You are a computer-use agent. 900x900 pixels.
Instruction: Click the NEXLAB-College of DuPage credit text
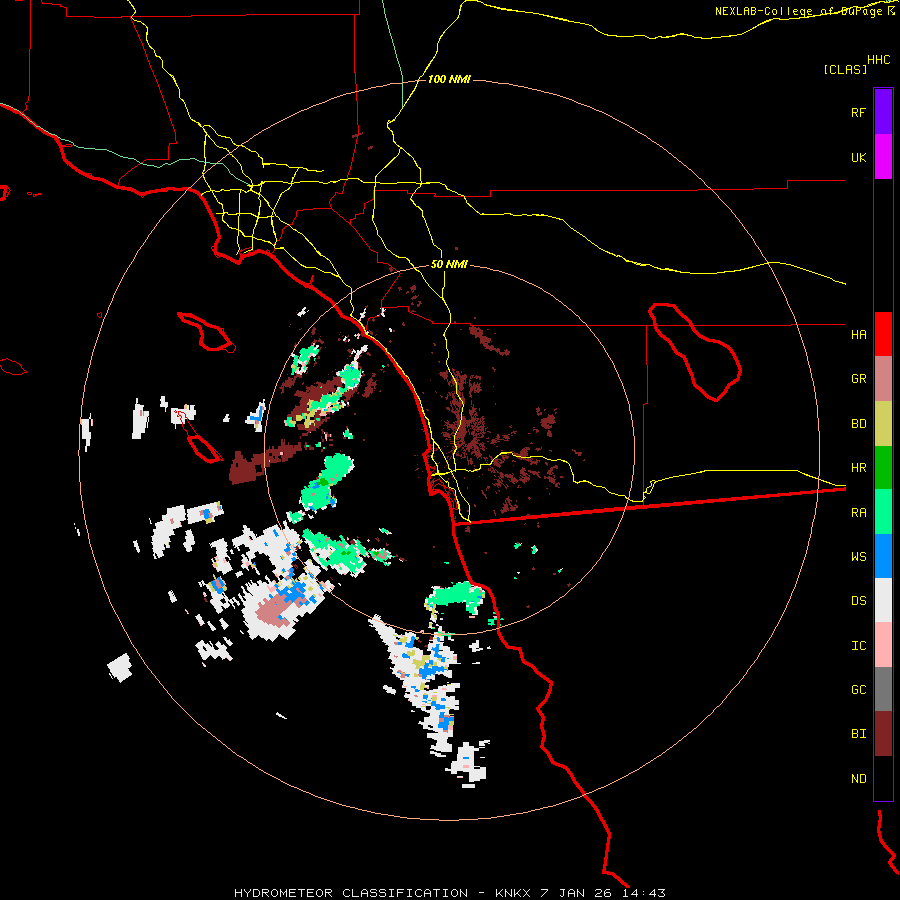pyautogui.click(x=804, y=11)
